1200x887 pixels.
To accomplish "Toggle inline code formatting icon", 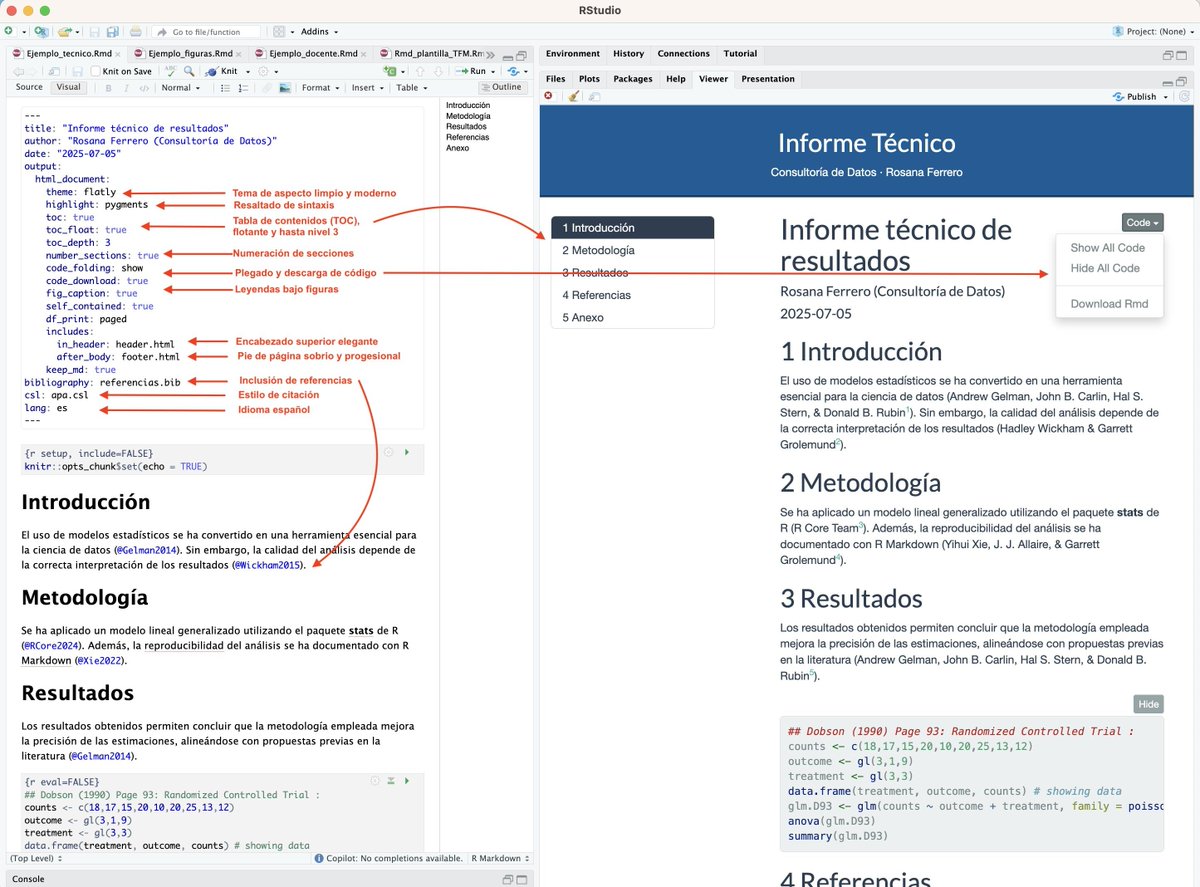I will [x=144, y=88].
